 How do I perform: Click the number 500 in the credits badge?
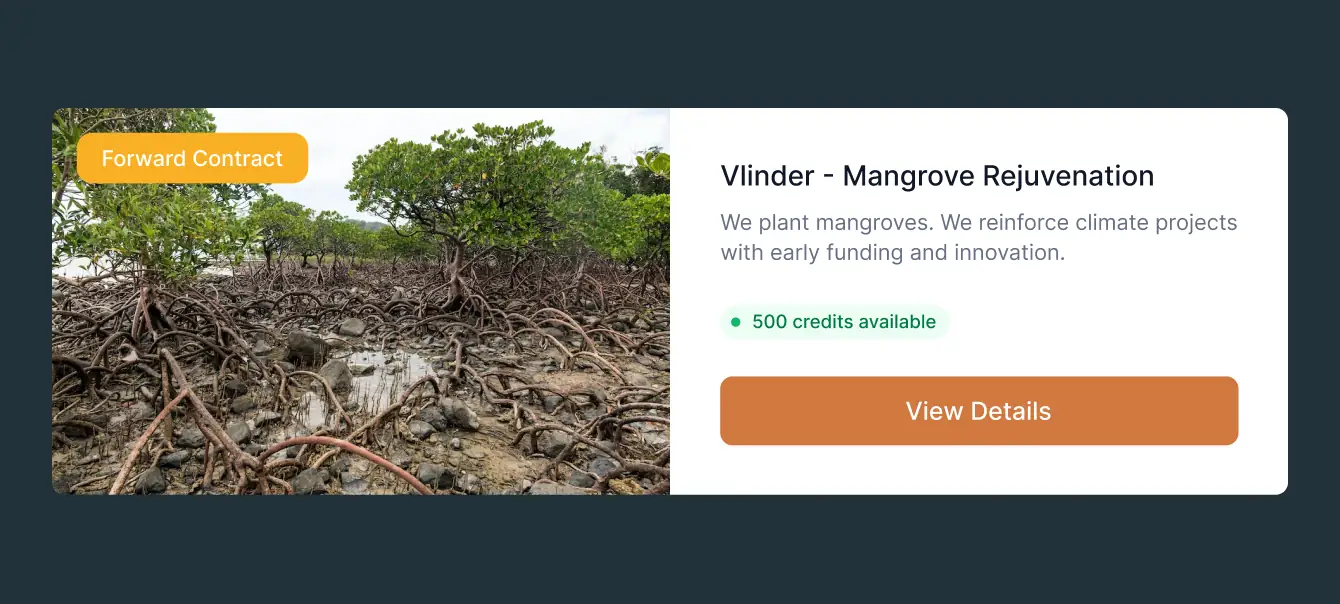[770, 322]
